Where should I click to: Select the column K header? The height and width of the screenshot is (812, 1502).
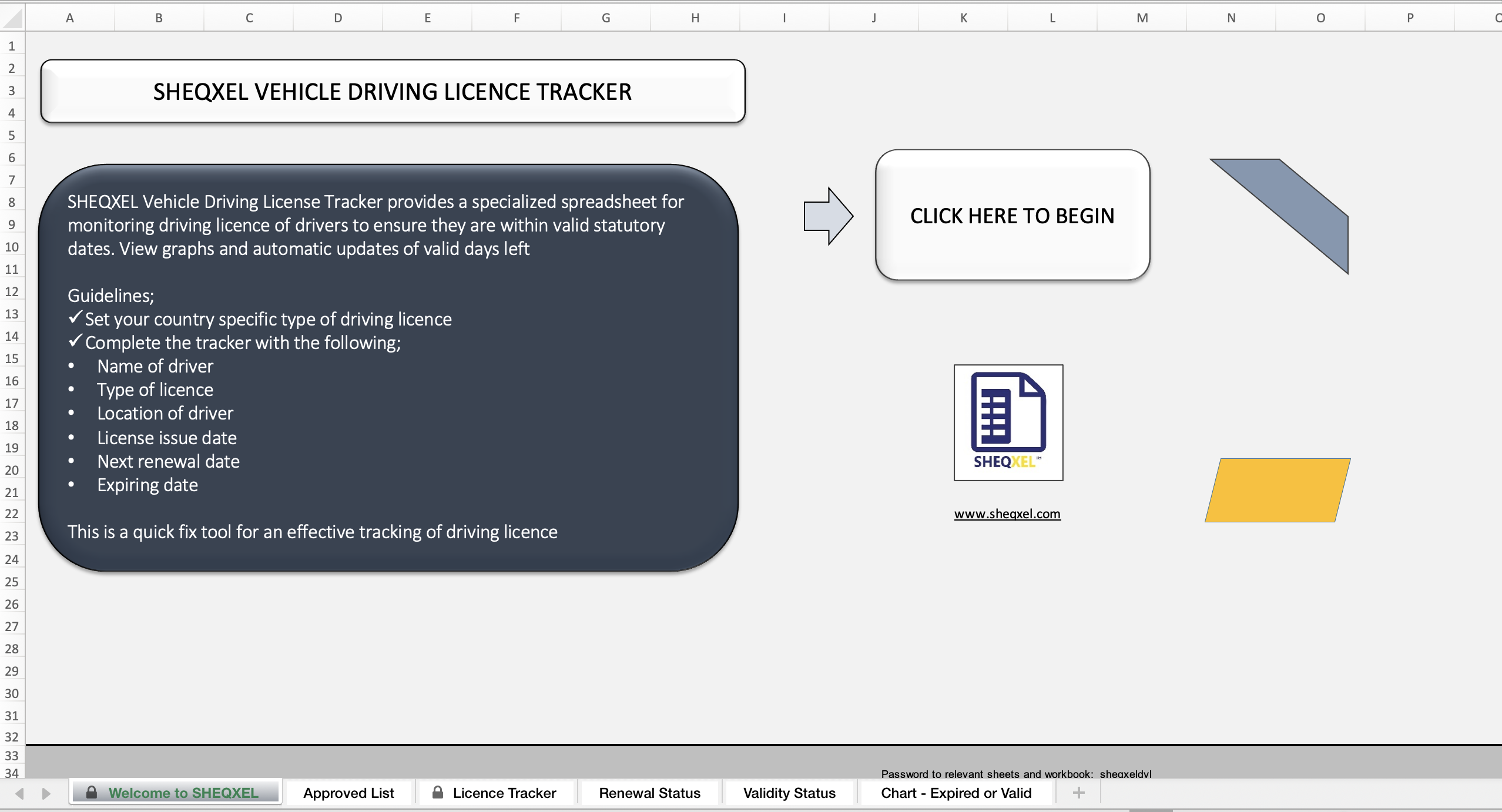click(964, 18)
